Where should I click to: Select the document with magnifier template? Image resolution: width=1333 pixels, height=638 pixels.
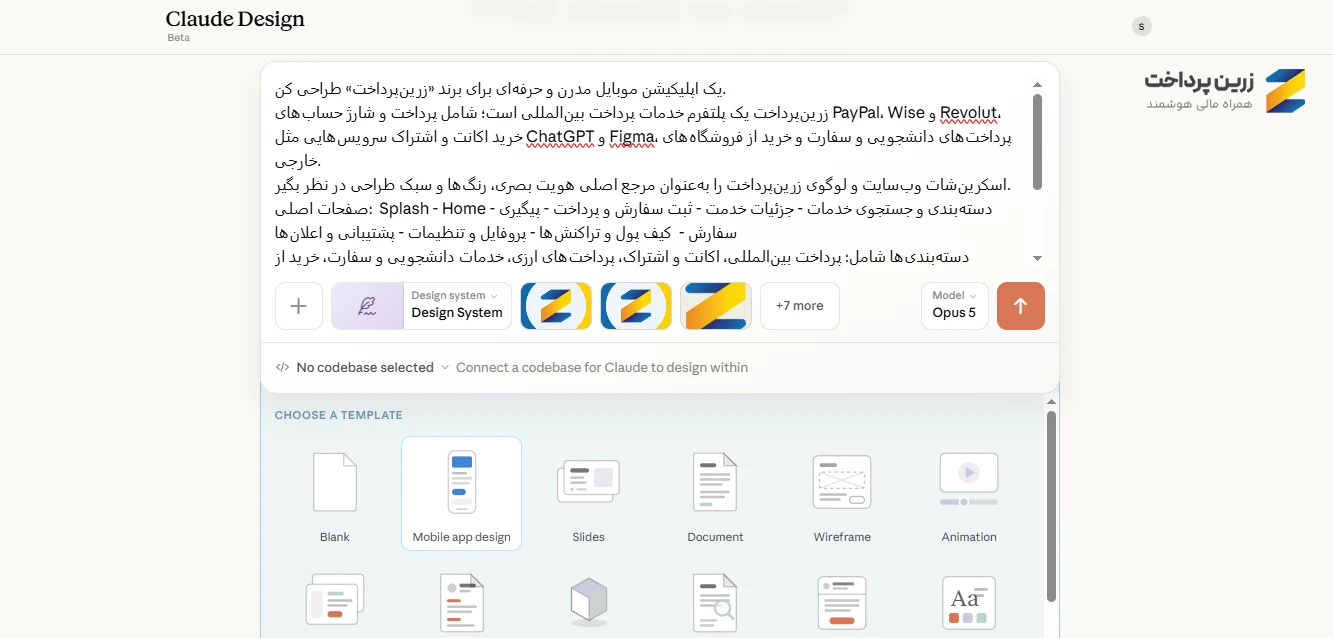click(x=715, y=601)
